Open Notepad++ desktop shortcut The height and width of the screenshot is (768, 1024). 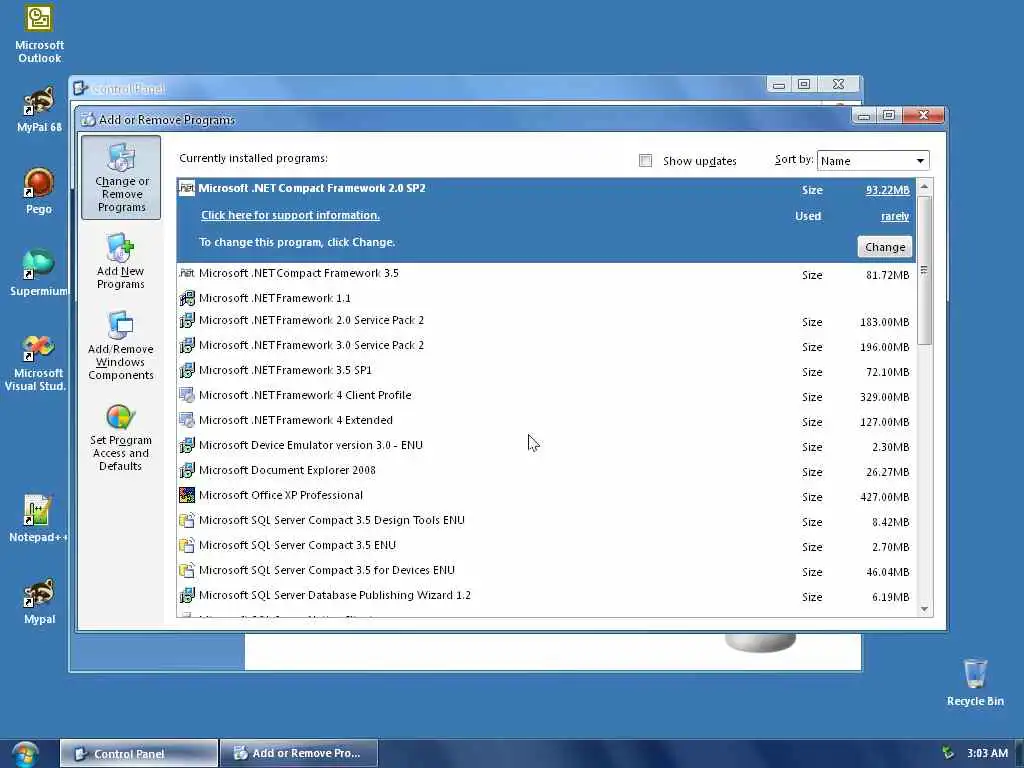[x=38, y=519]
